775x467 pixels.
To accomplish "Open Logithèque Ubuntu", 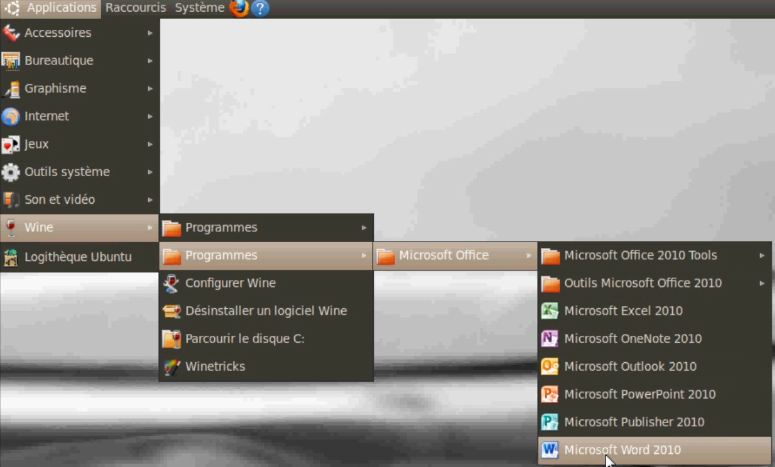I will pyautogui.click(x=80, y=257).
